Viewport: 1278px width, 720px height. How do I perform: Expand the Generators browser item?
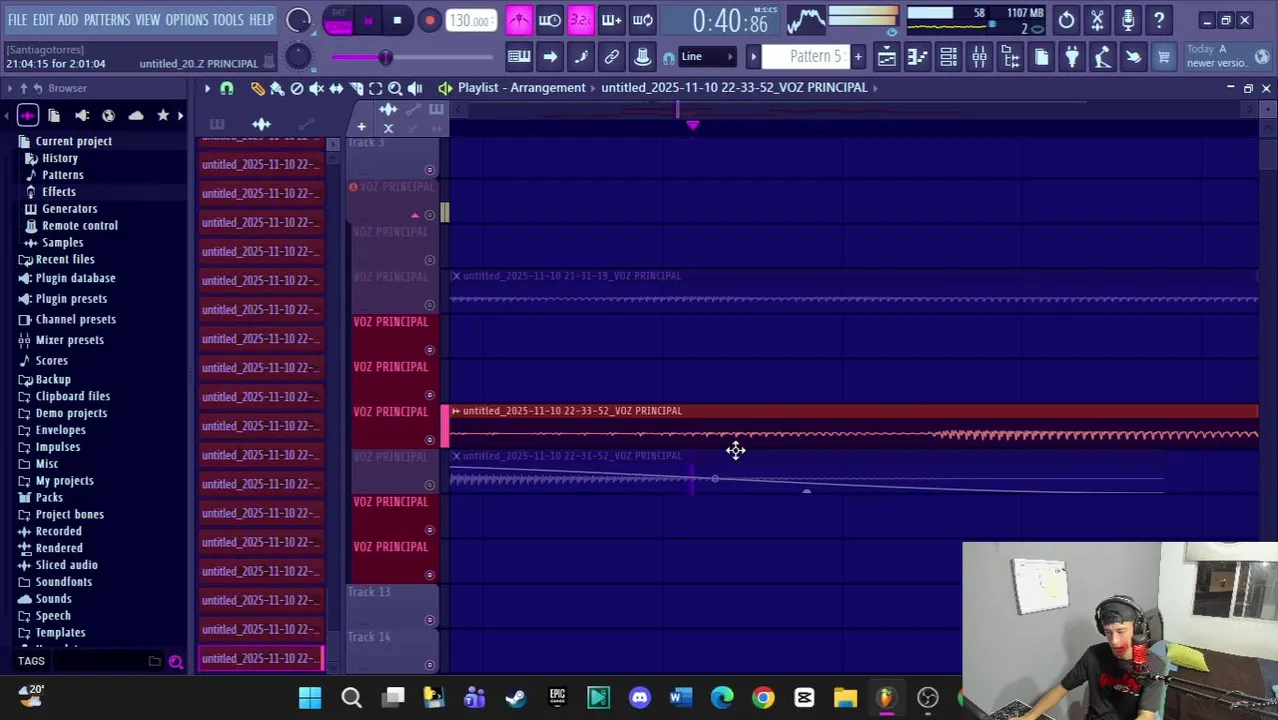pos(69,209)
